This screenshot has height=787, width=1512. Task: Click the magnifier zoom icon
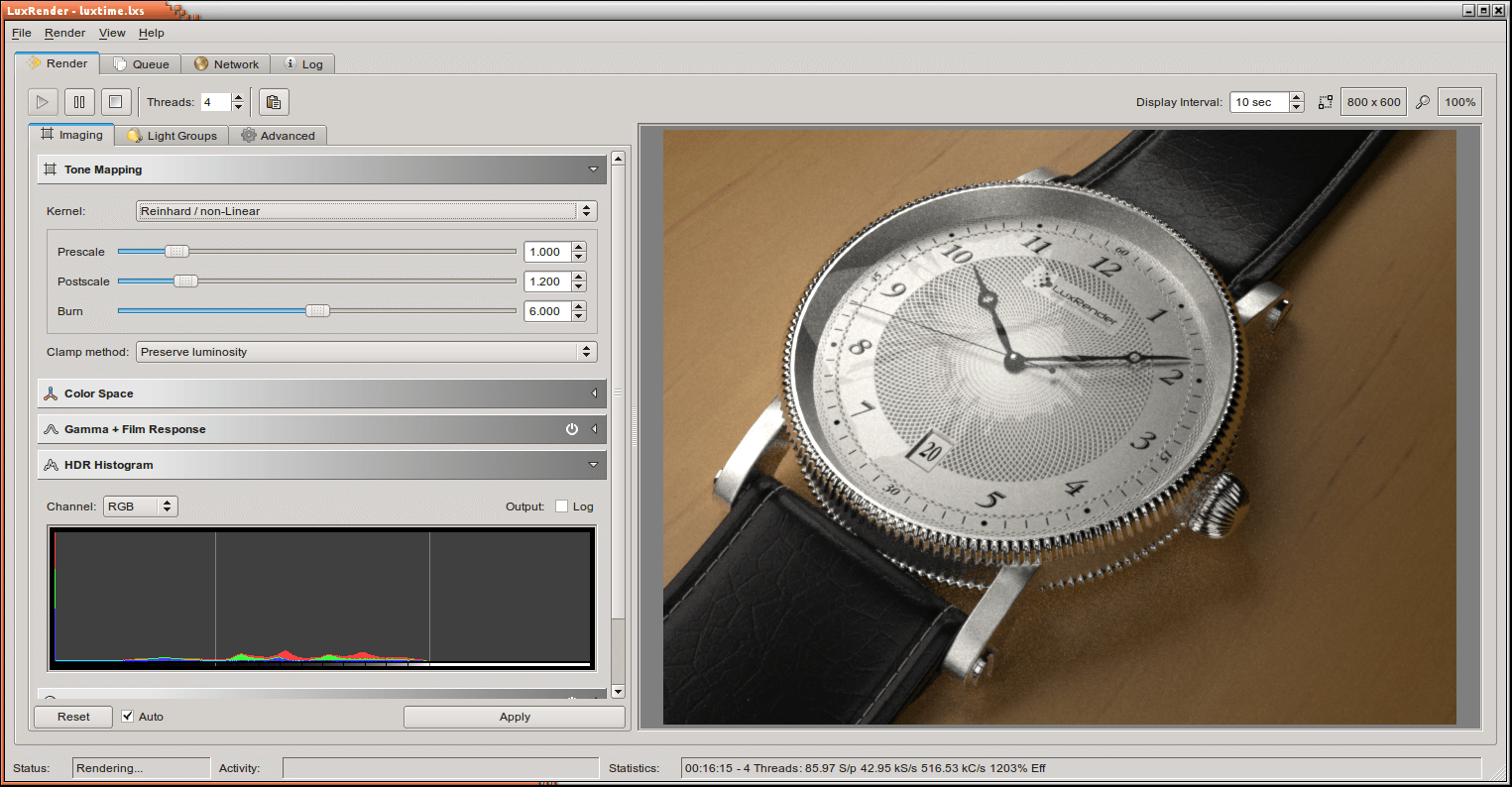[x=1423, y=102]
